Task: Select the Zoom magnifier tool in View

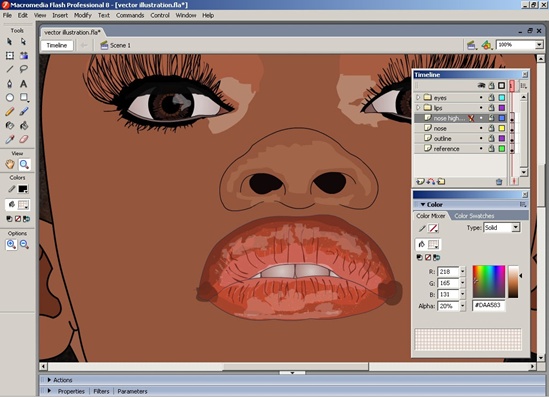Action: click(x=24, y=164)
